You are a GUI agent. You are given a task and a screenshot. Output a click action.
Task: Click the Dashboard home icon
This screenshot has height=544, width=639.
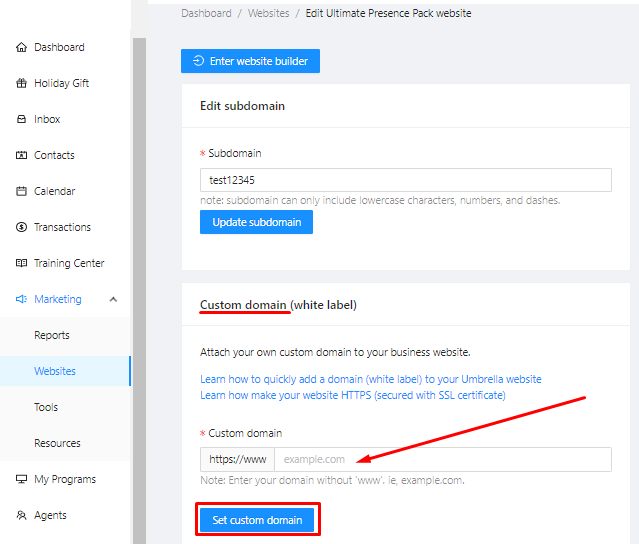21,47
